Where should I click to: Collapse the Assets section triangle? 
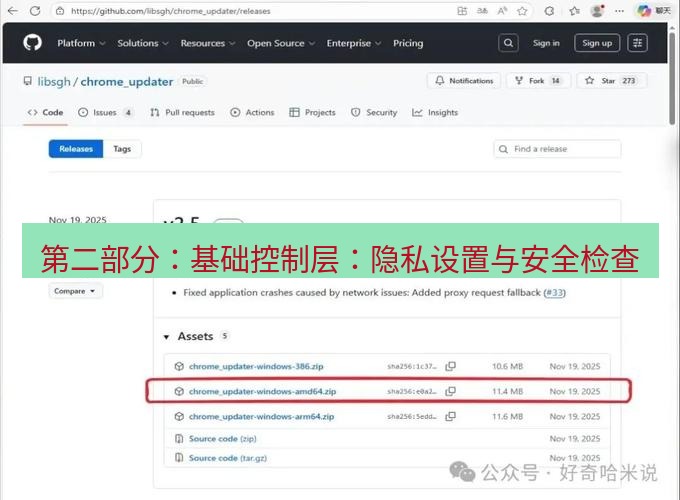(166, 337)
